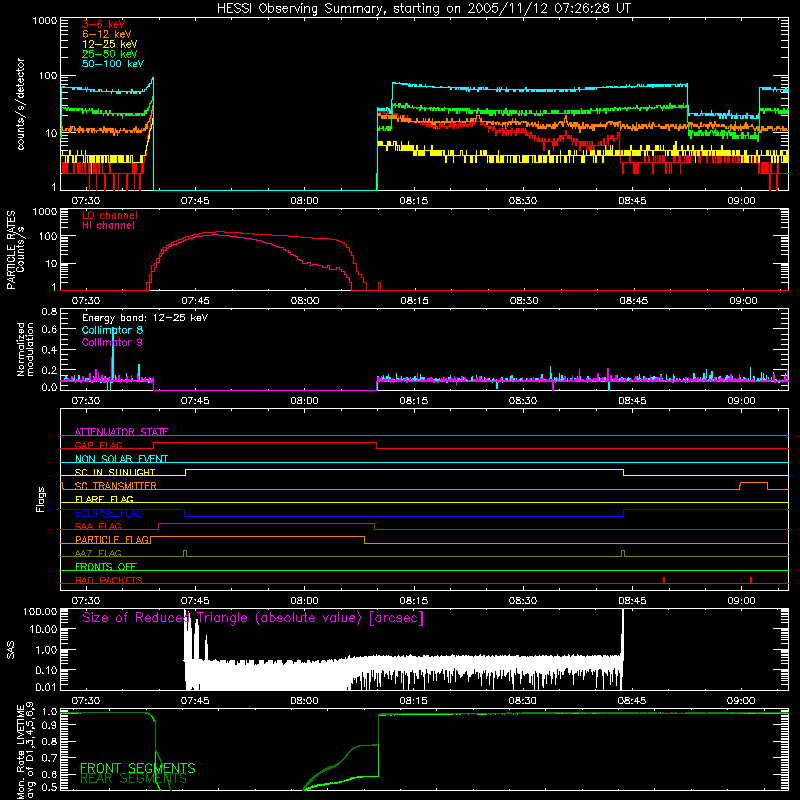Select the 6-12 keV legend label

coord(107,34)
